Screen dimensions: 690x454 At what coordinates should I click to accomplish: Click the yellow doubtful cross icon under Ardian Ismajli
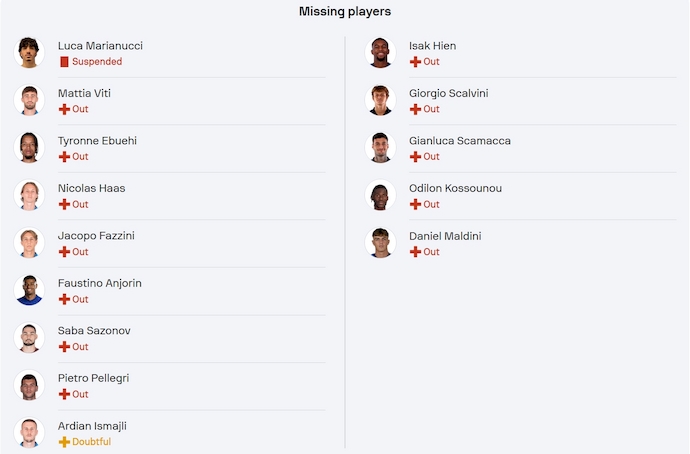64,442
